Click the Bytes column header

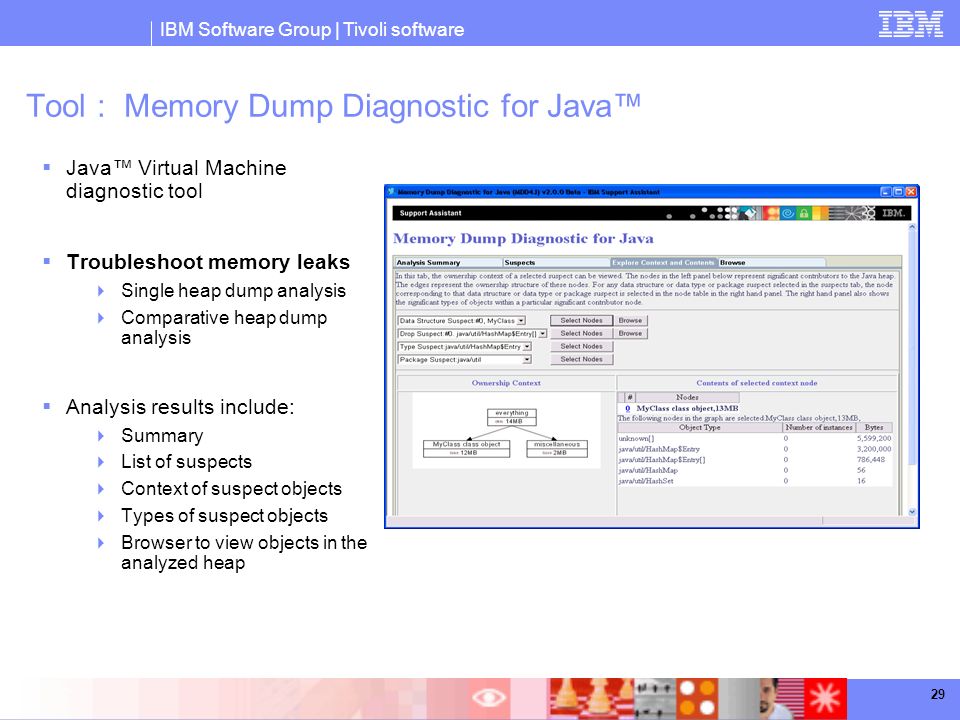874,427
